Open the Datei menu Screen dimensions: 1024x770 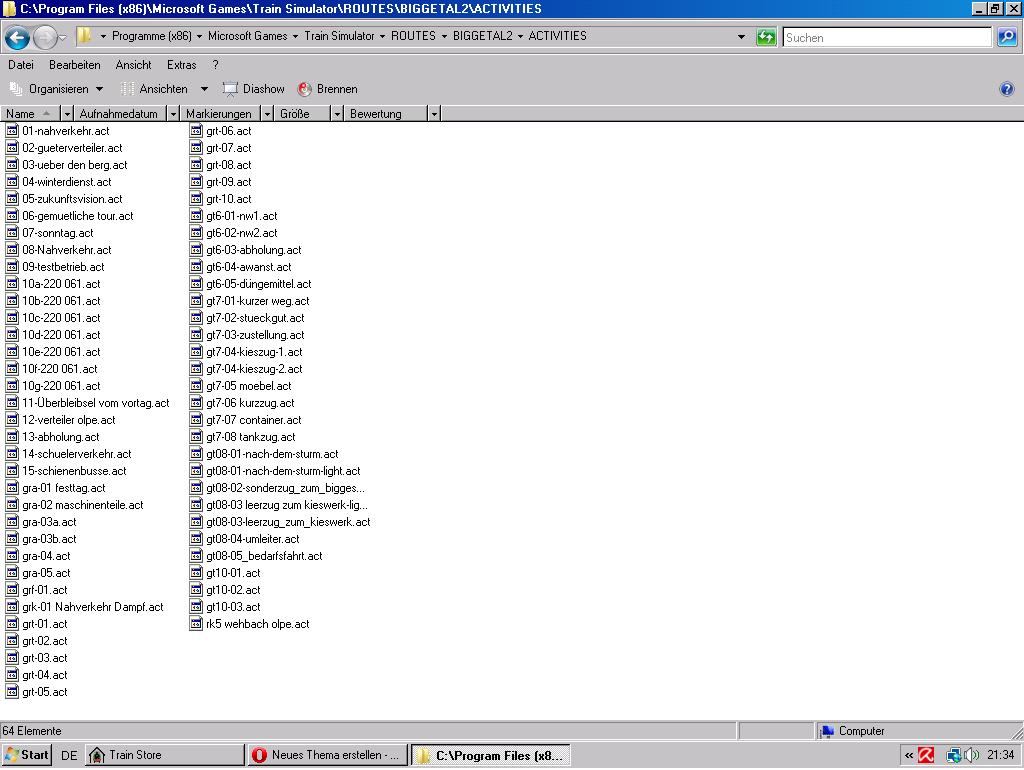20,65
